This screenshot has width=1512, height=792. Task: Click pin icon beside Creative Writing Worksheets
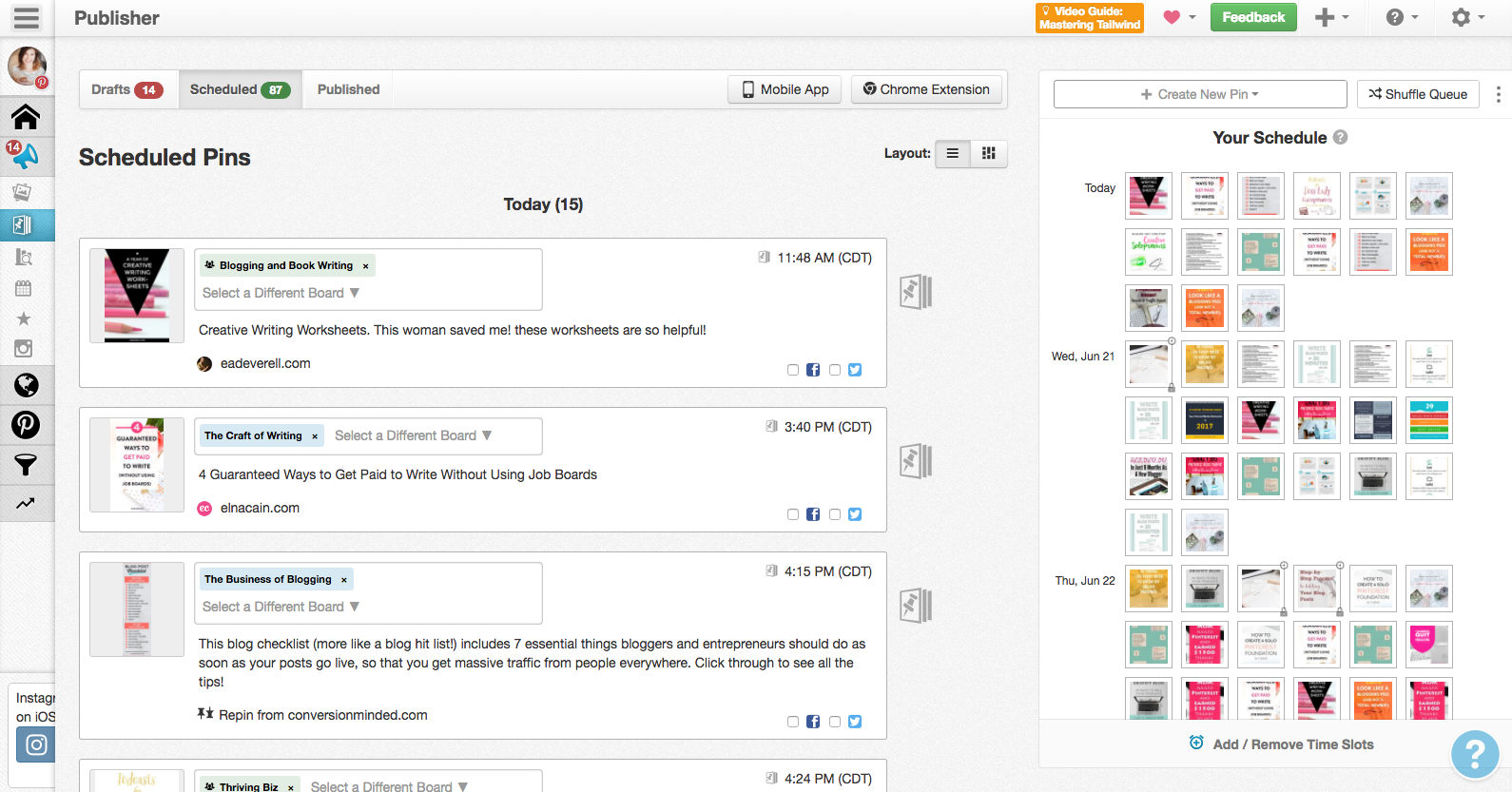pos(916,292)
